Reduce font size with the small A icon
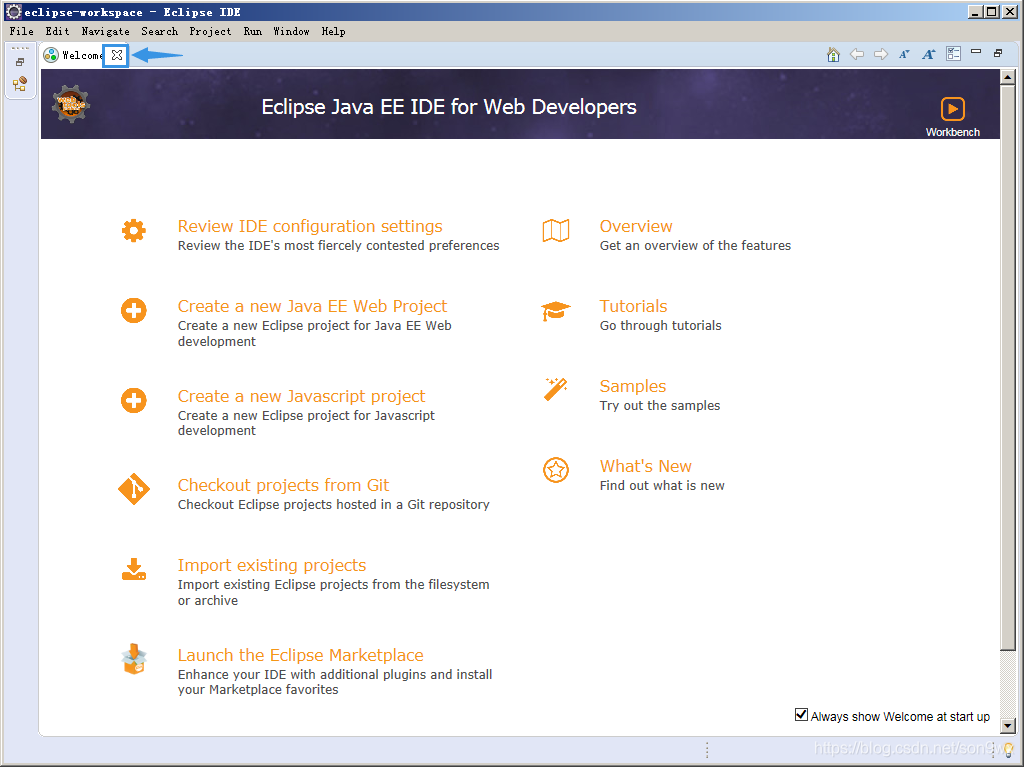Image resolution: width=1024 pixels, height=767 pixels. coord(904,54)
